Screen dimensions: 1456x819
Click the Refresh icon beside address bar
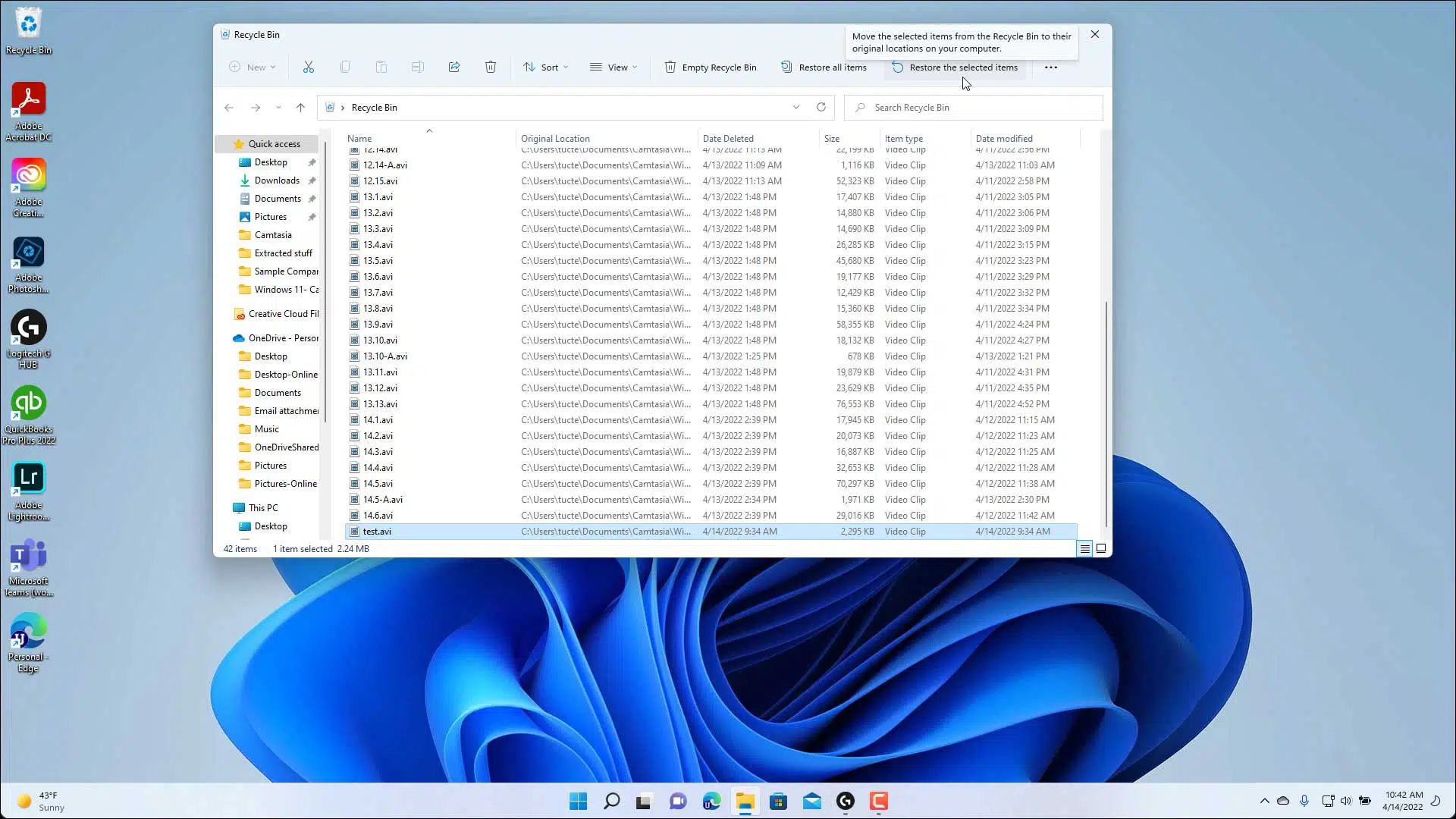[821, 107]
